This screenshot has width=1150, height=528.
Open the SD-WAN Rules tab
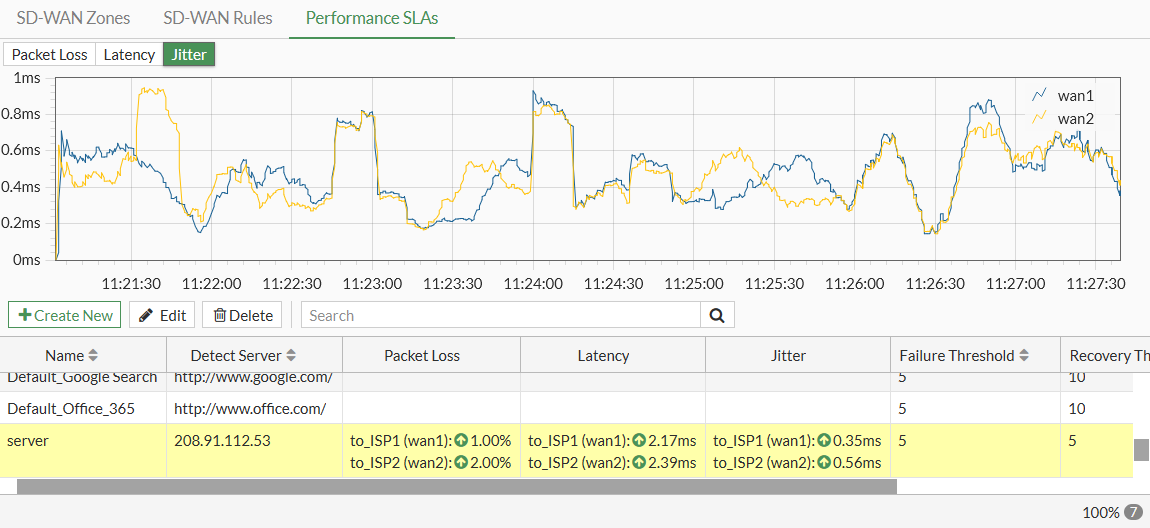217,18
